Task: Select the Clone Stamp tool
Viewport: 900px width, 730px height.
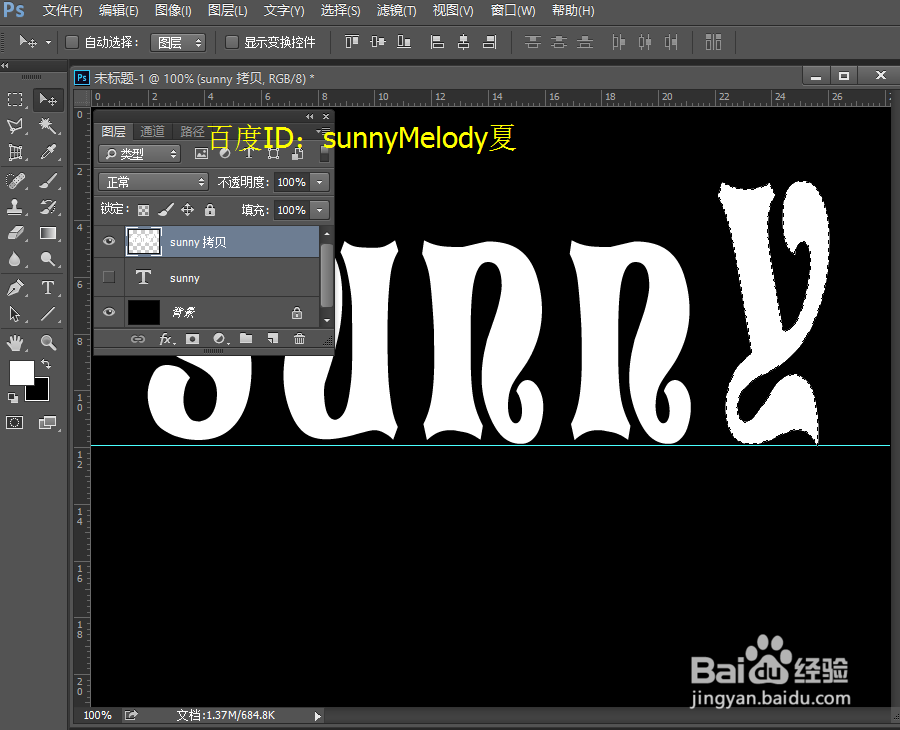Action: 15,207
